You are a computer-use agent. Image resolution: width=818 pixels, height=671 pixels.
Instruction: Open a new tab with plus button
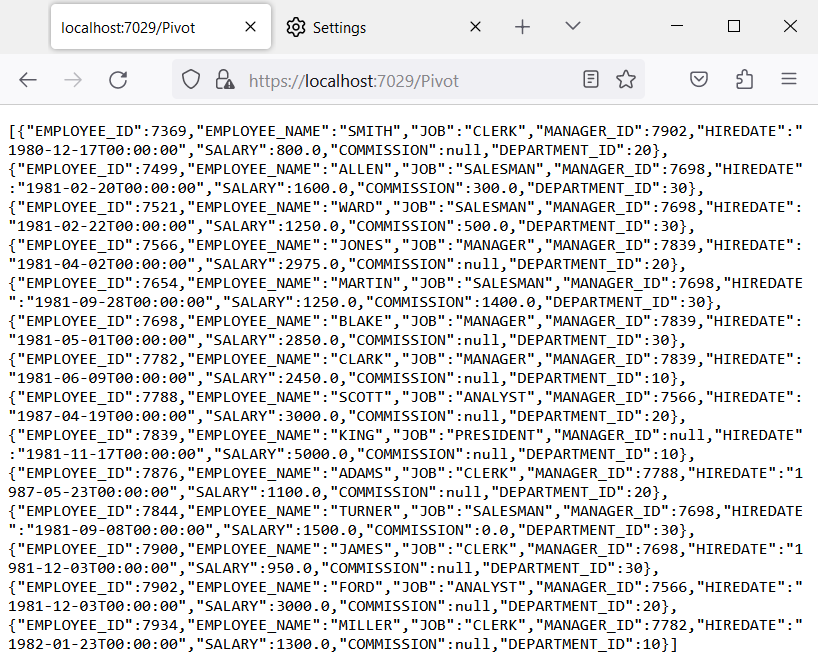[x=522, y=27]
